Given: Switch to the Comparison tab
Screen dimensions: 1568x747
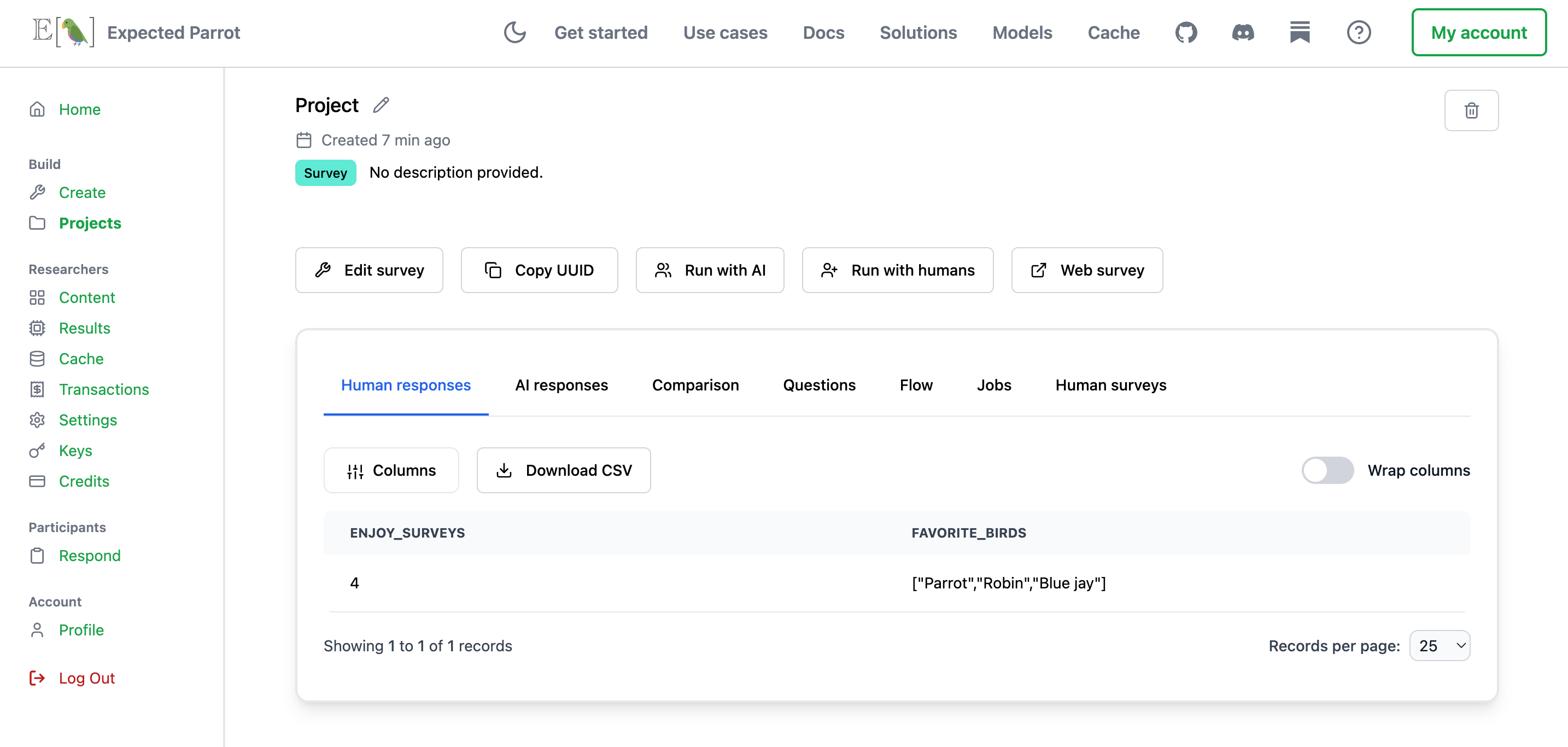Looking at the screenshot, I should (695, 385).
